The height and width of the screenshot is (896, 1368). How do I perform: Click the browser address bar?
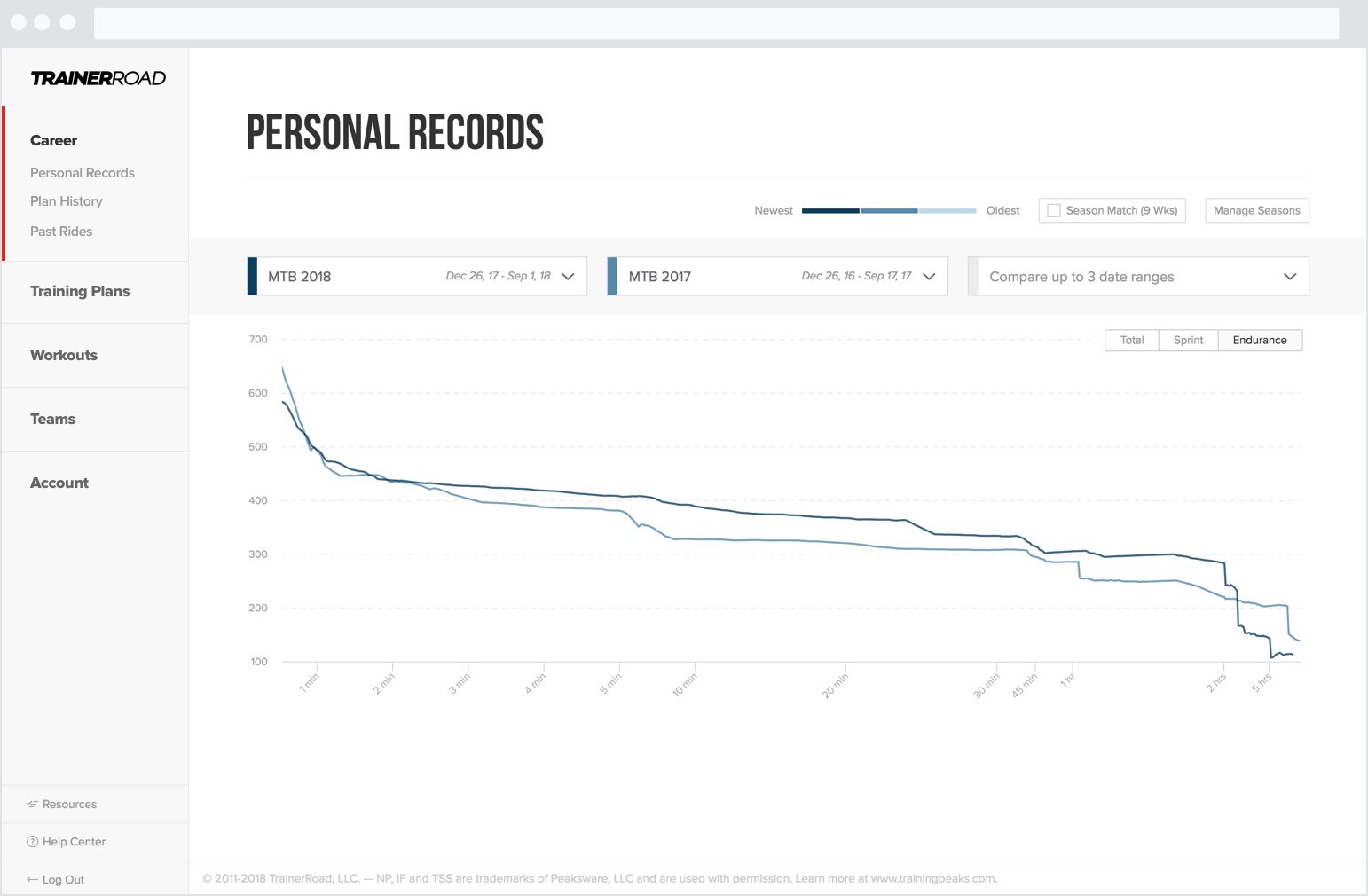click(716, 24)
